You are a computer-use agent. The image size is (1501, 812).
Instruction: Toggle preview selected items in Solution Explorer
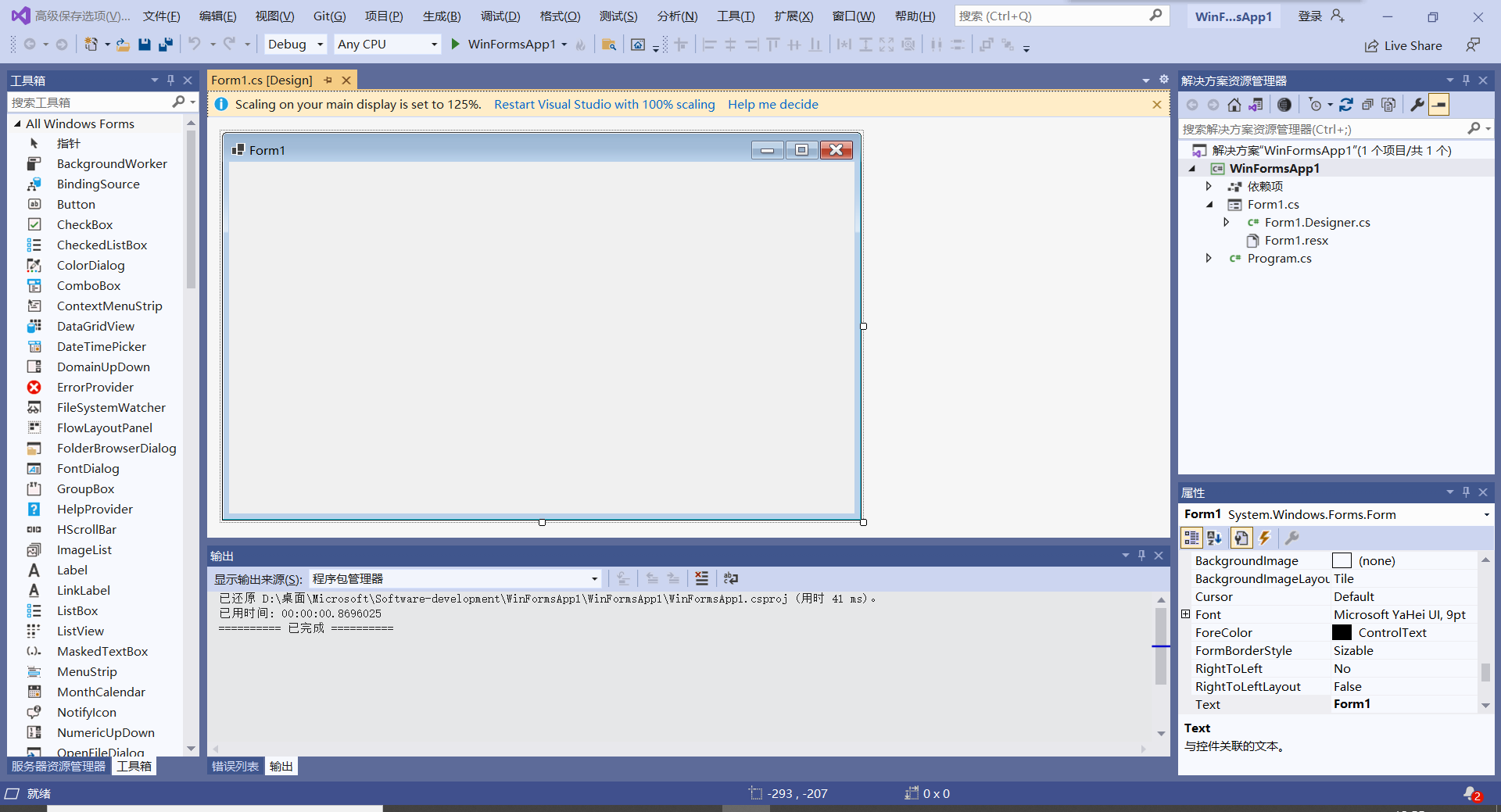1439,105
